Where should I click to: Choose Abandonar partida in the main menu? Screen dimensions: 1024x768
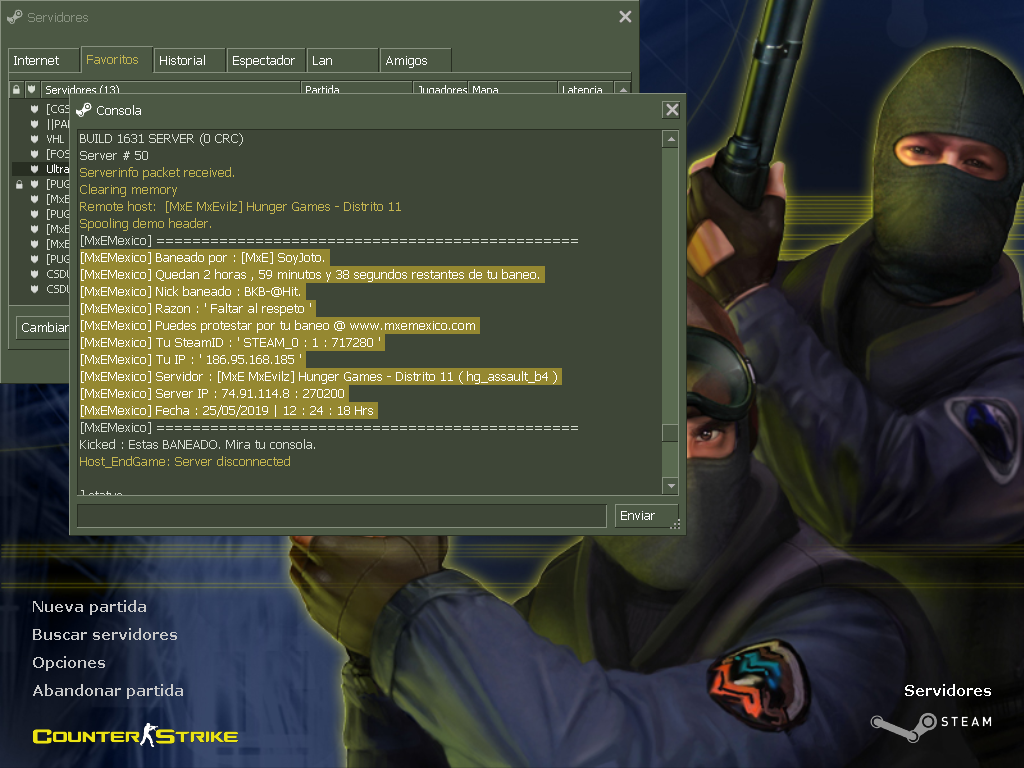108,691
